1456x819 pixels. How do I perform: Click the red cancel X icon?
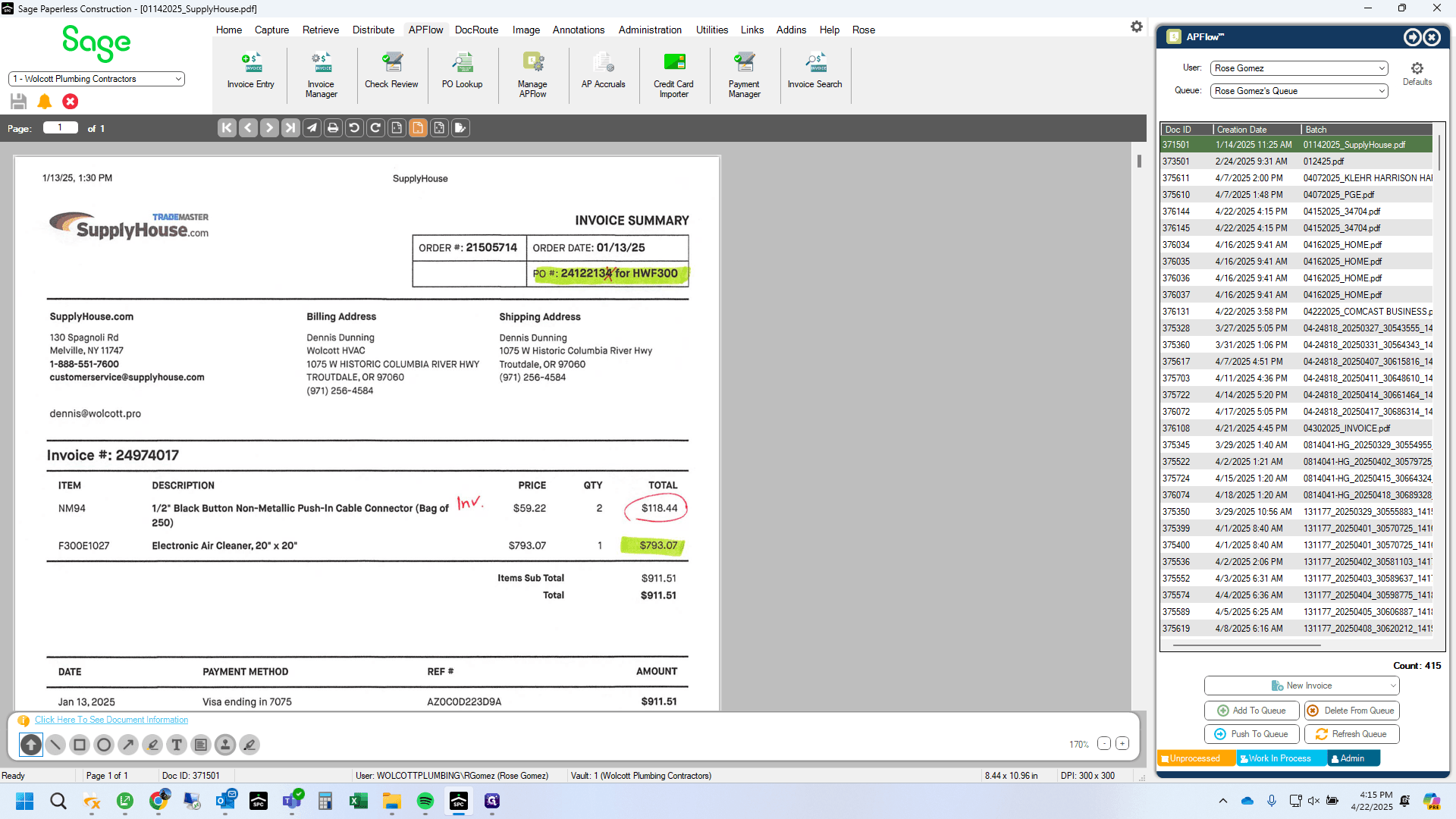click(71, 102)
